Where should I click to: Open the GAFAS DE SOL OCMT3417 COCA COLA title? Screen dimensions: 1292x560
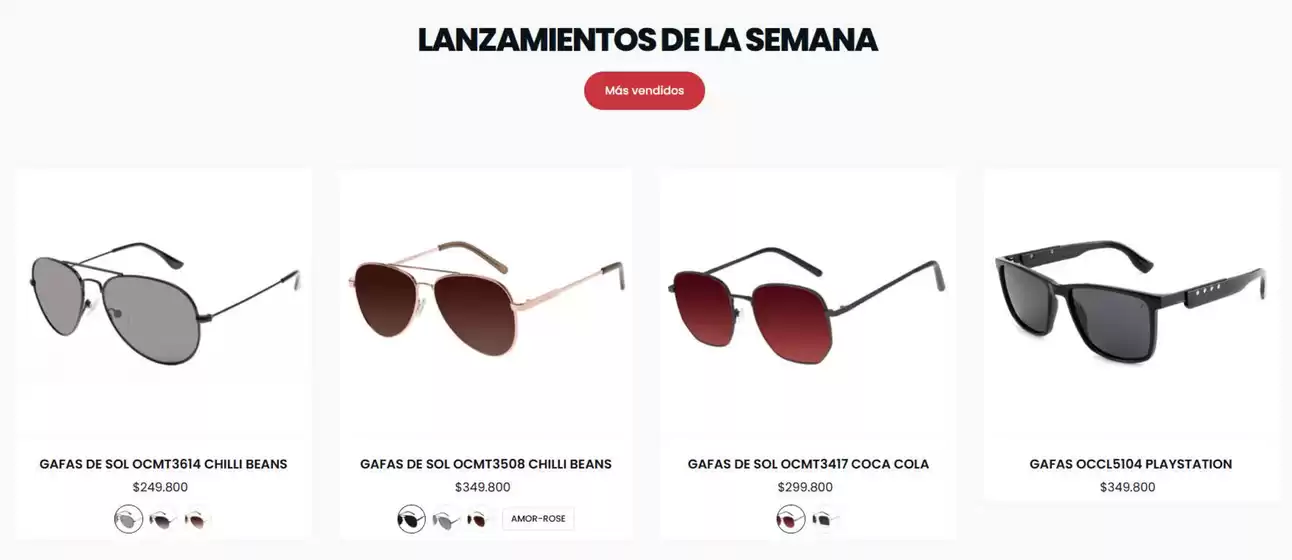808,464
